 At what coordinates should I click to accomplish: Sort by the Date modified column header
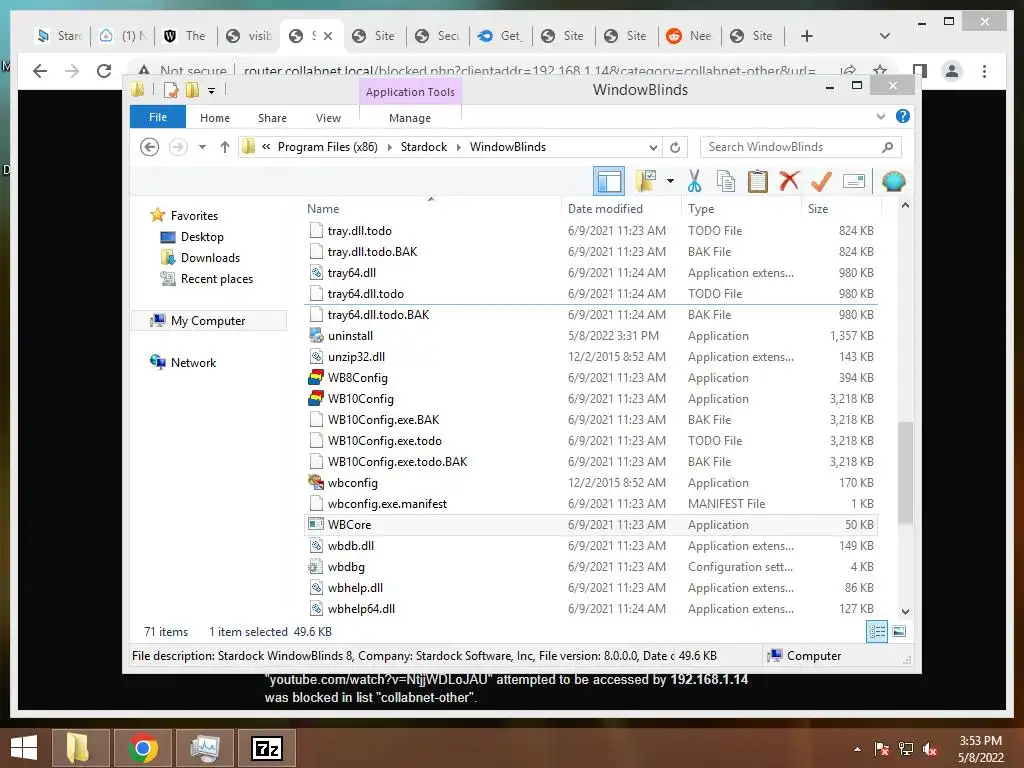click(621, 209)
